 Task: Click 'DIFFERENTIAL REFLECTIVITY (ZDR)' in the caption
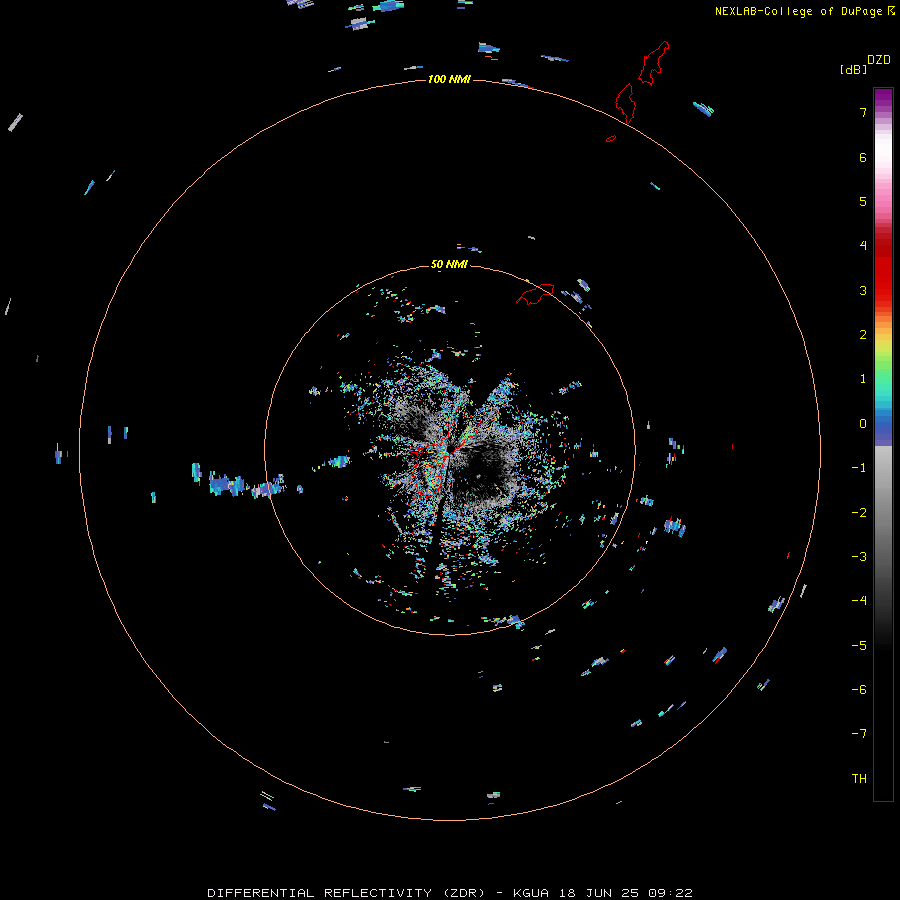(346, 893)
